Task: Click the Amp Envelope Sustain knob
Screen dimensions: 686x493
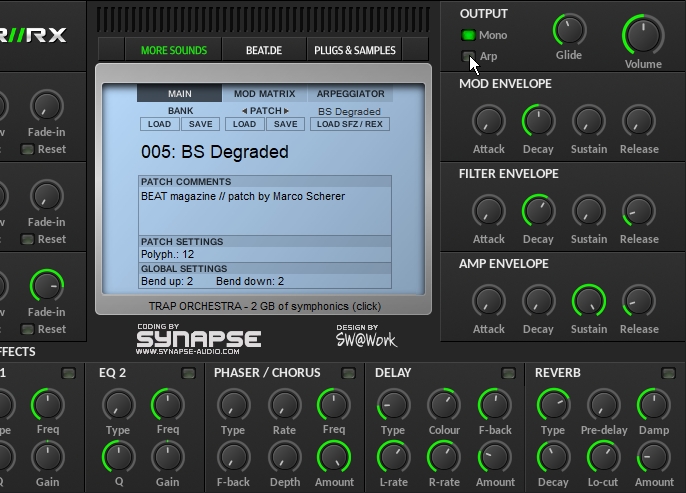Action: point(588,301)
